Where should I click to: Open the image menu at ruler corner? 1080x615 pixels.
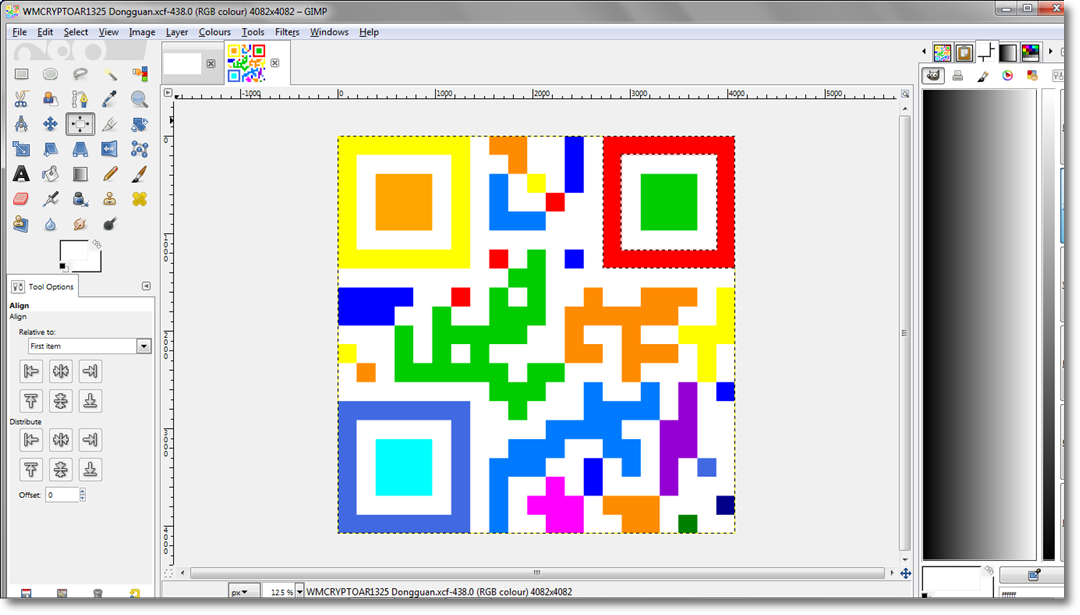tap(168, 92)
